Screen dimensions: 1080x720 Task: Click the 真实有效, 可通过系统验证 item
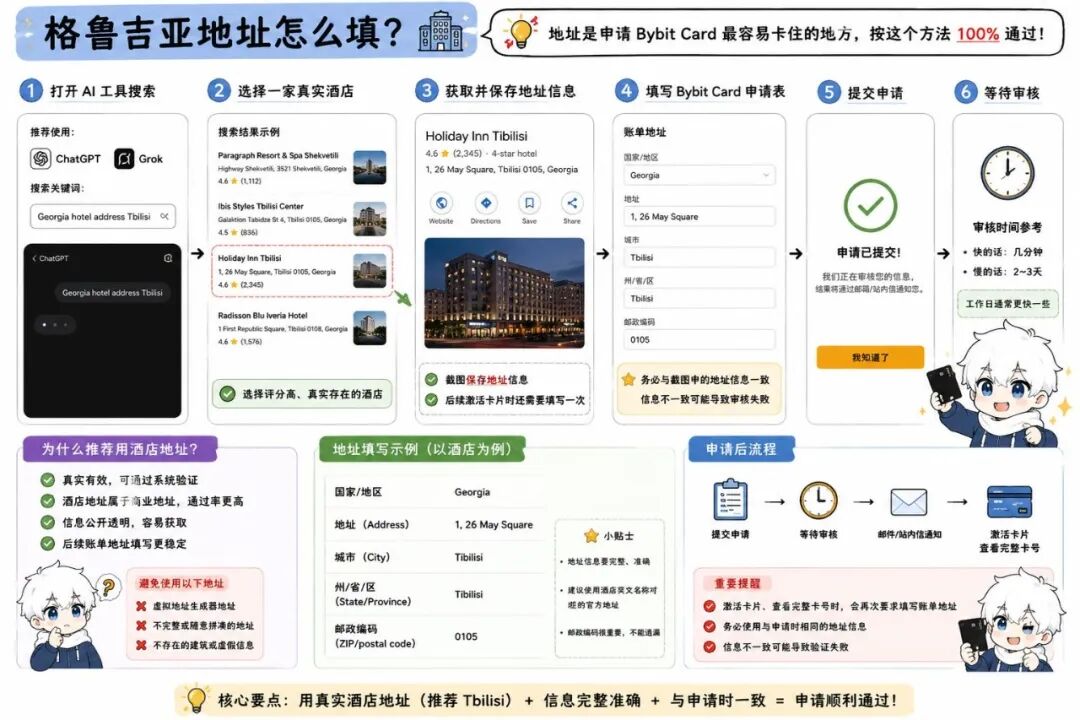click(119, 480)
